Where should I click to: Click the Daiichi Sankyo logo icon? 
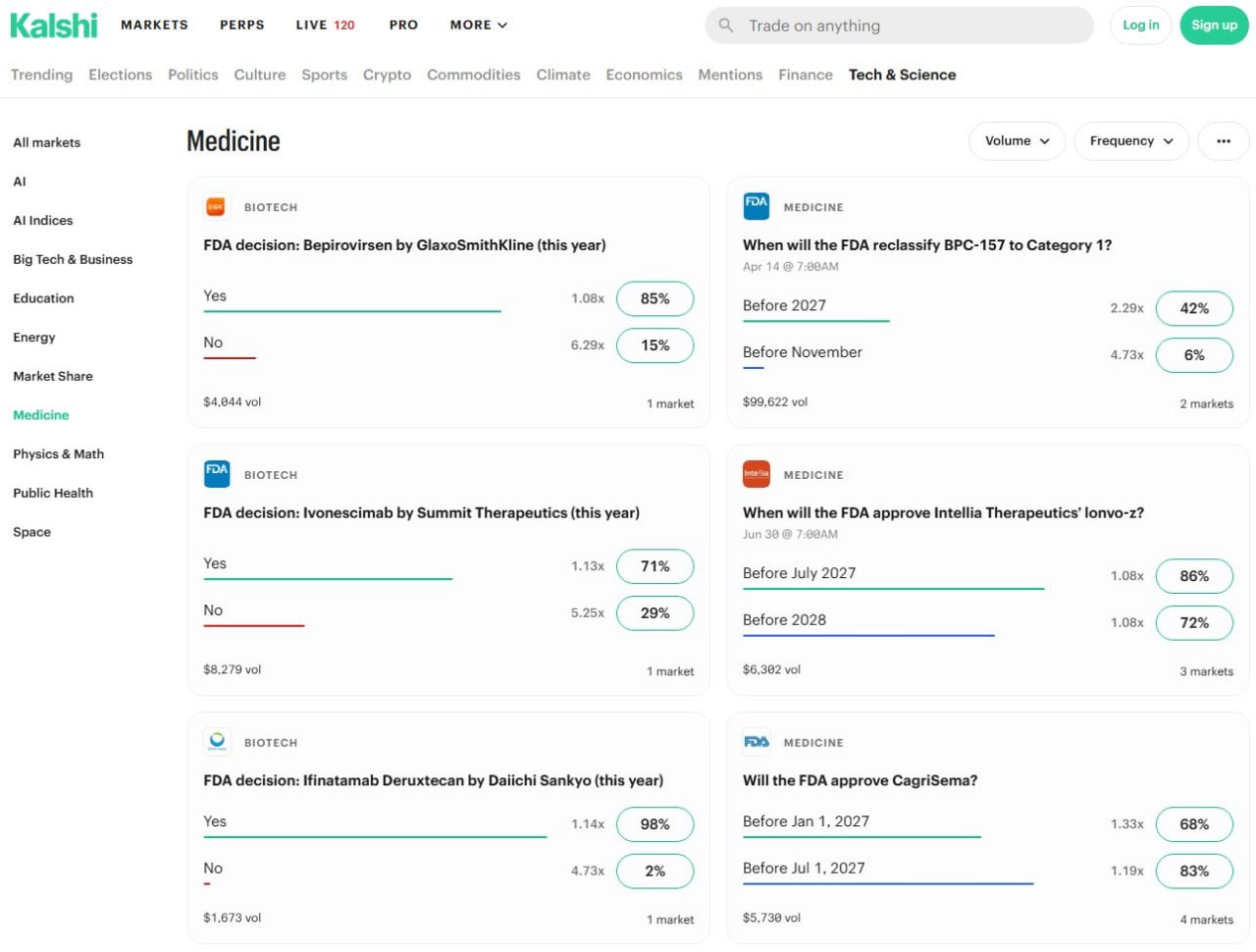[x=217, y=743]
